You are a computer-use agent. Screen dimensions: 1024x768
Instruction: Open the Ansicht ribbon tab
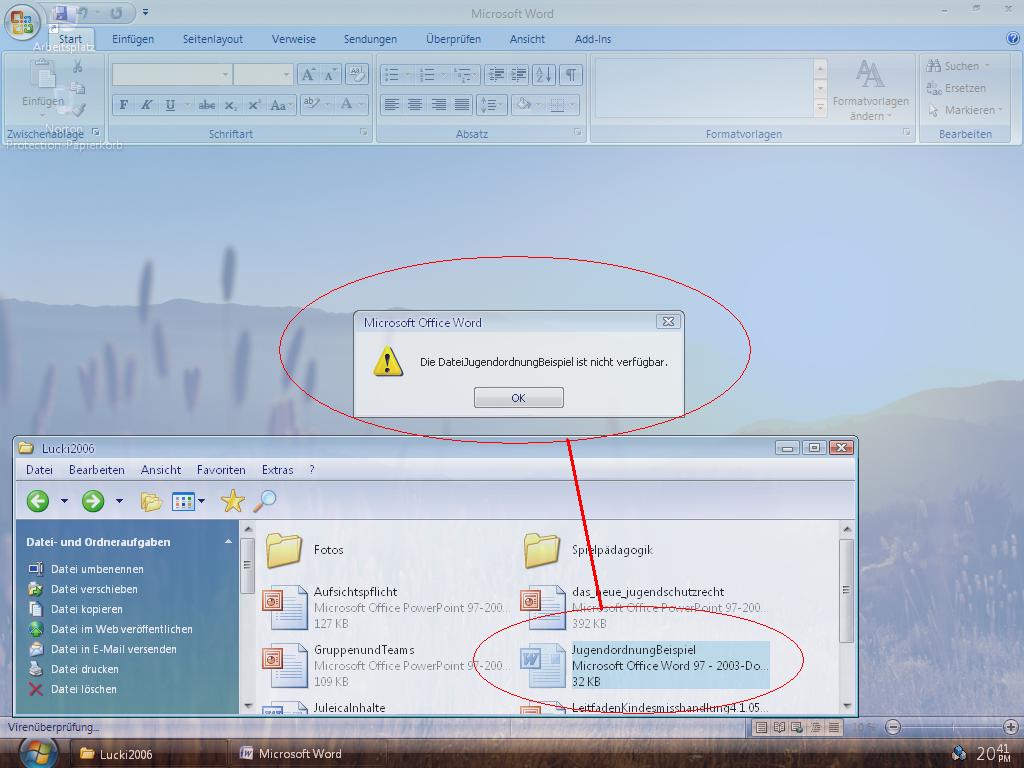527,39
